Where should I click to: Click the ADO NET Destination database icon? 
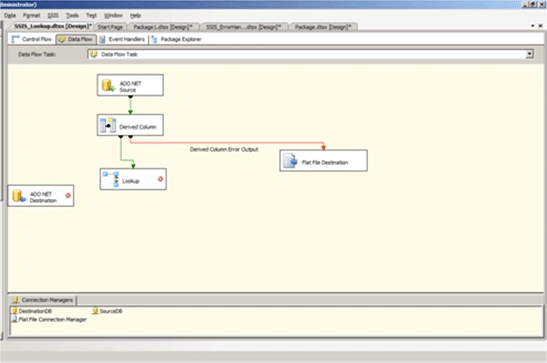(19, 196)
